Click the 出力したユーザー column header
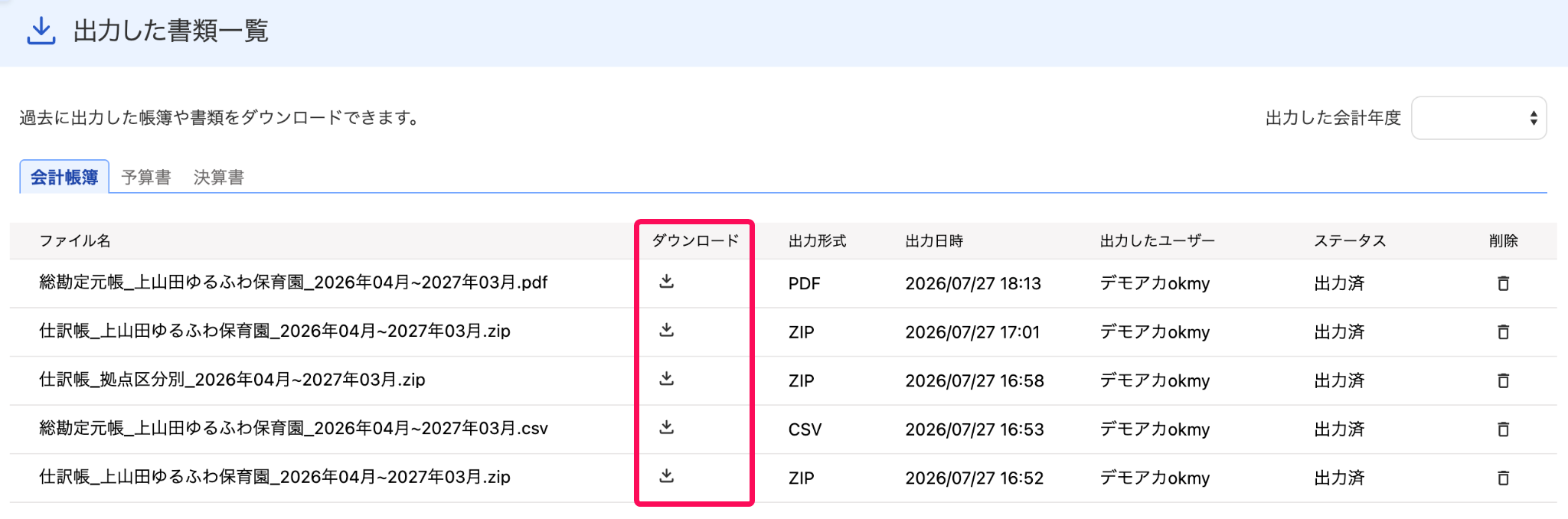1568x519 pixels. click(x=1157, y=241)
